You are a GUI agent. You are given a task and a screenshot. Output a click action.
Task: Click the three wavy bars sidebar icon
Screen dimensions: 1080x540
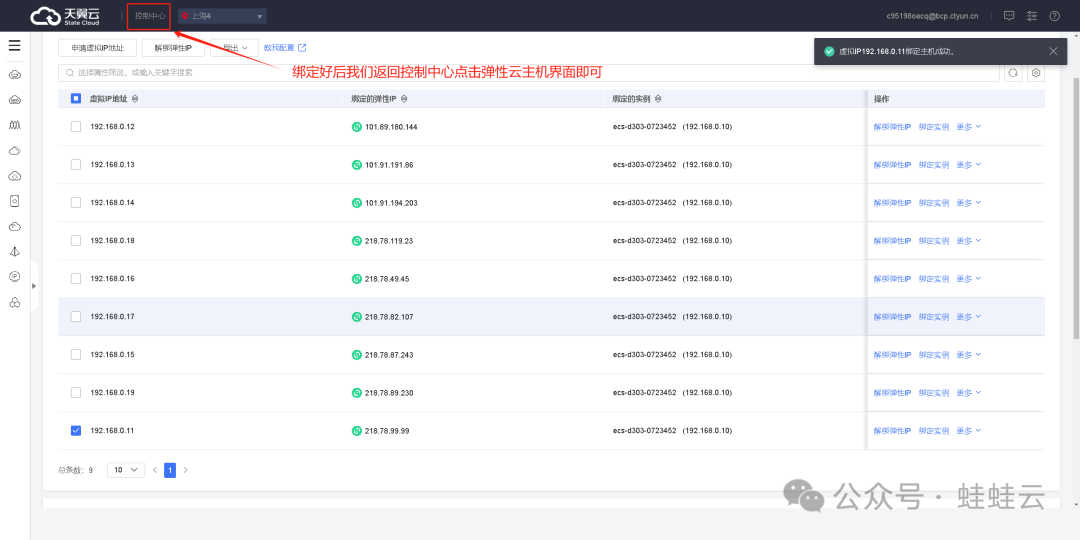click(14, 125)
